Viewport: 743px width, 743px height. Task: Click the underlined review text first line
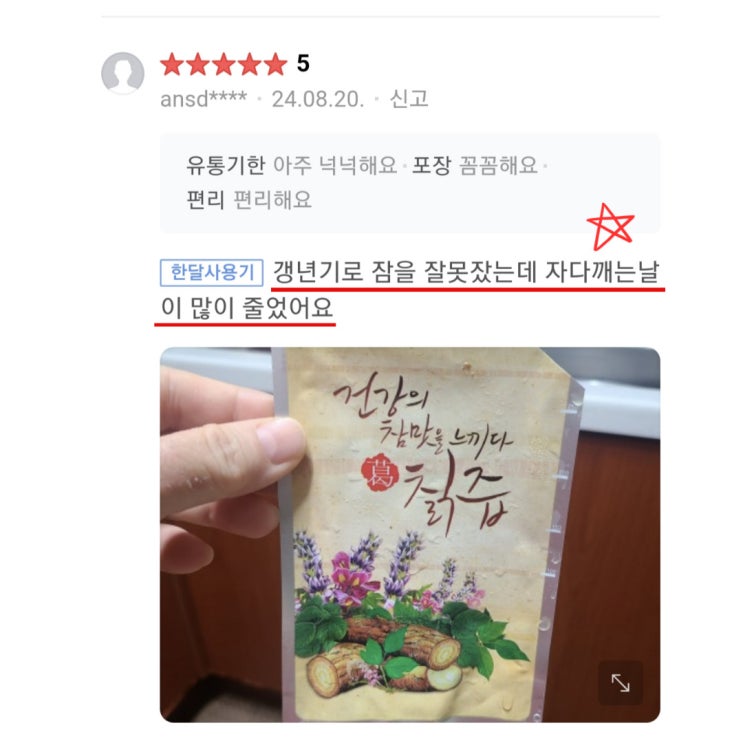(466, 272)
